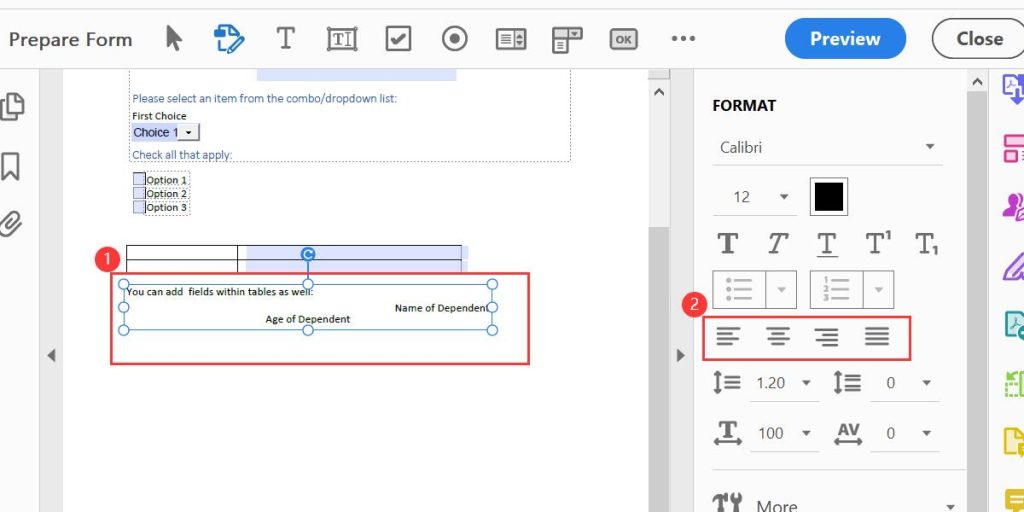Open the horizontal scaling 100 dropdown
This screenshot has width=1024, height=512.
(784, 434)
